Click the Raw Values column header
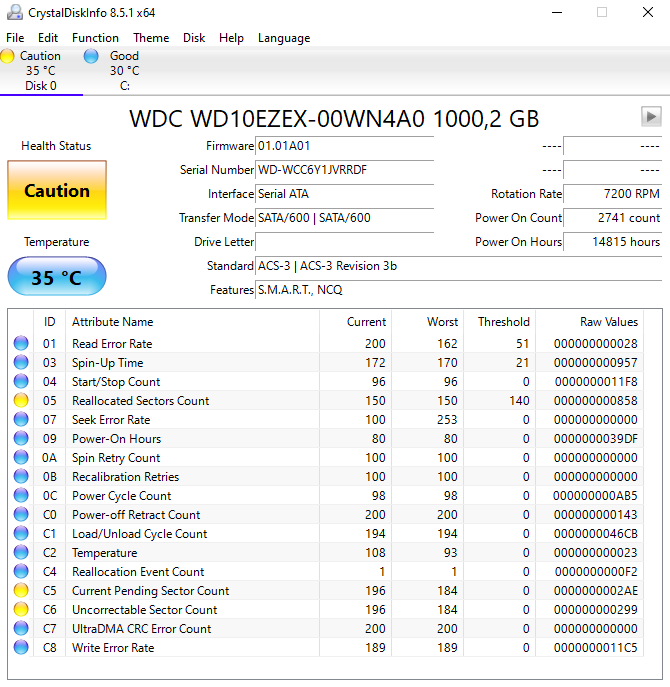Image resolution: width=670 pixels, height=687 pixels. point(608,322)
